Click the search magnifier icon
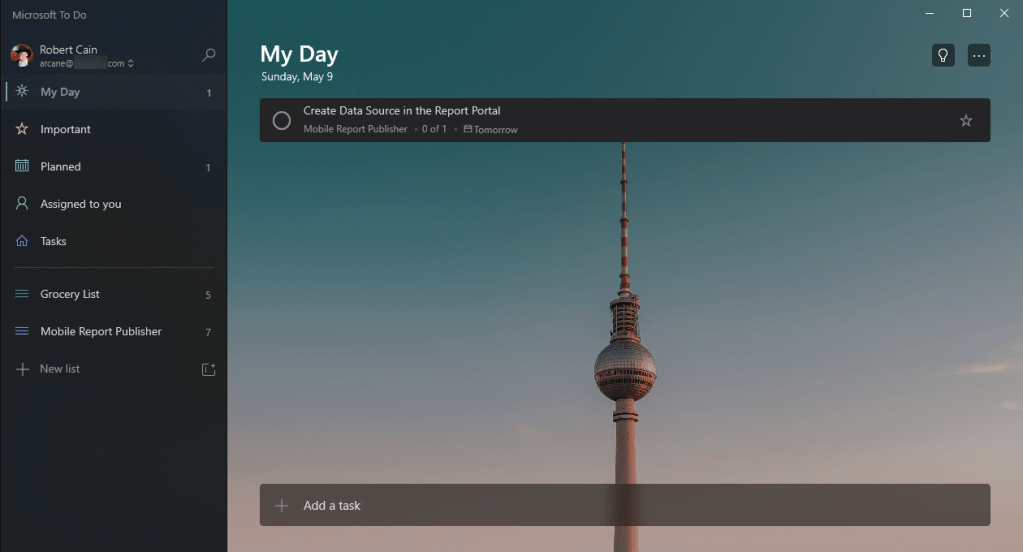 pos(208,56)
